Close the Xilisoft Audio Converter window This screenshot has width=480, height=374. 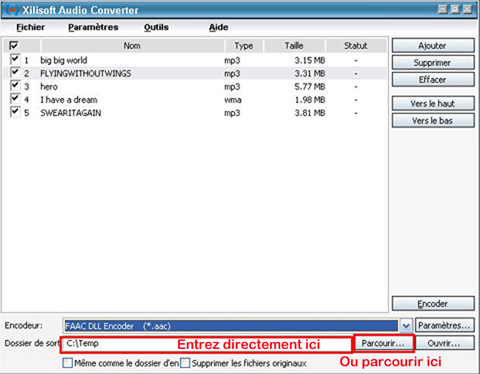[468, 9]
